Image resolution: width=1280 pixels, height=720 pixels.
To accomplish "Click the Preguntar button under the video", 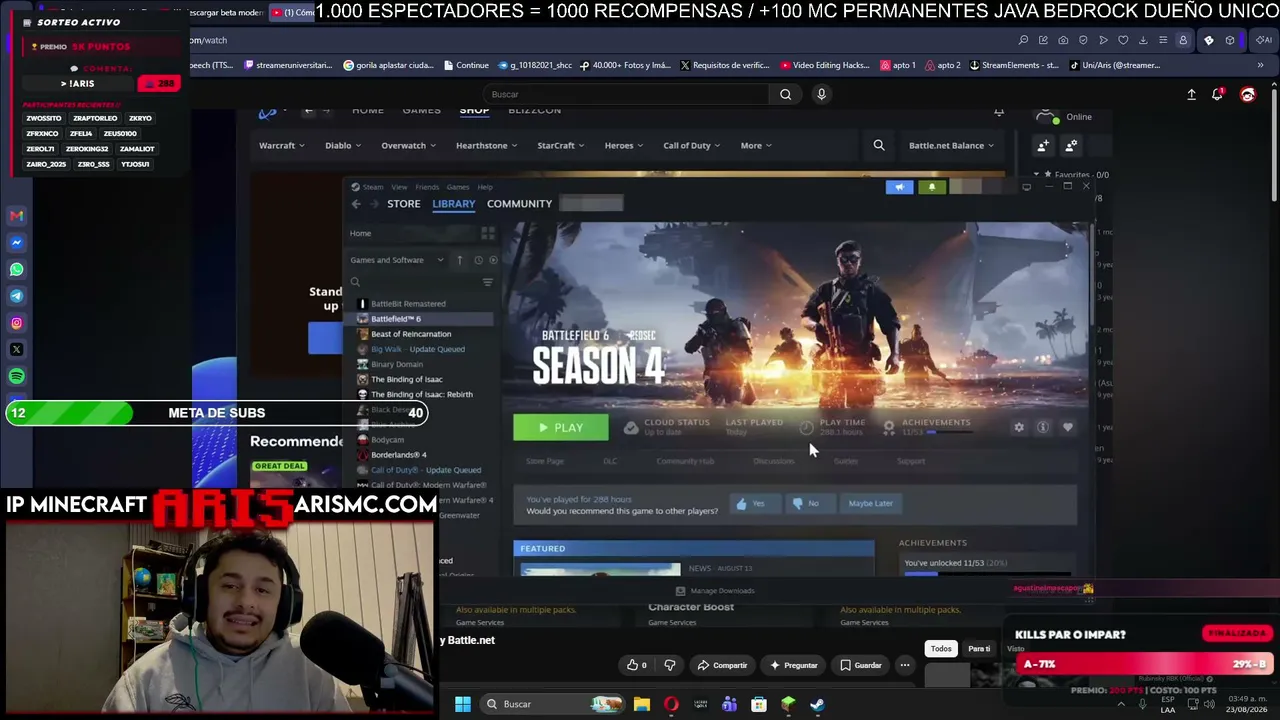I will pyautogui.click(x=793, y=665).
